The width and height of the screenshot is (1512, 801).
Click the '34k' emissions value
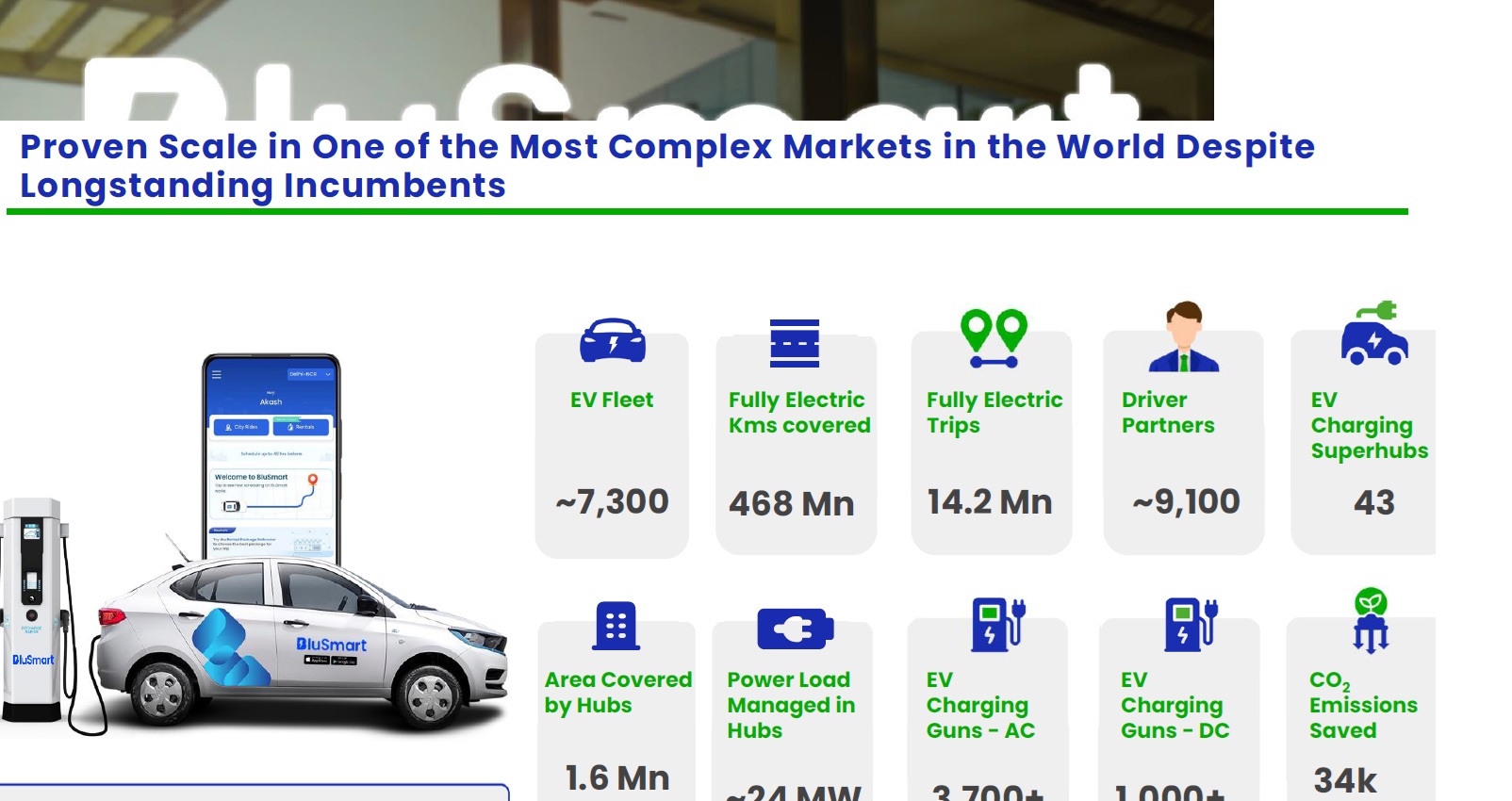[x=1345, y=780]
